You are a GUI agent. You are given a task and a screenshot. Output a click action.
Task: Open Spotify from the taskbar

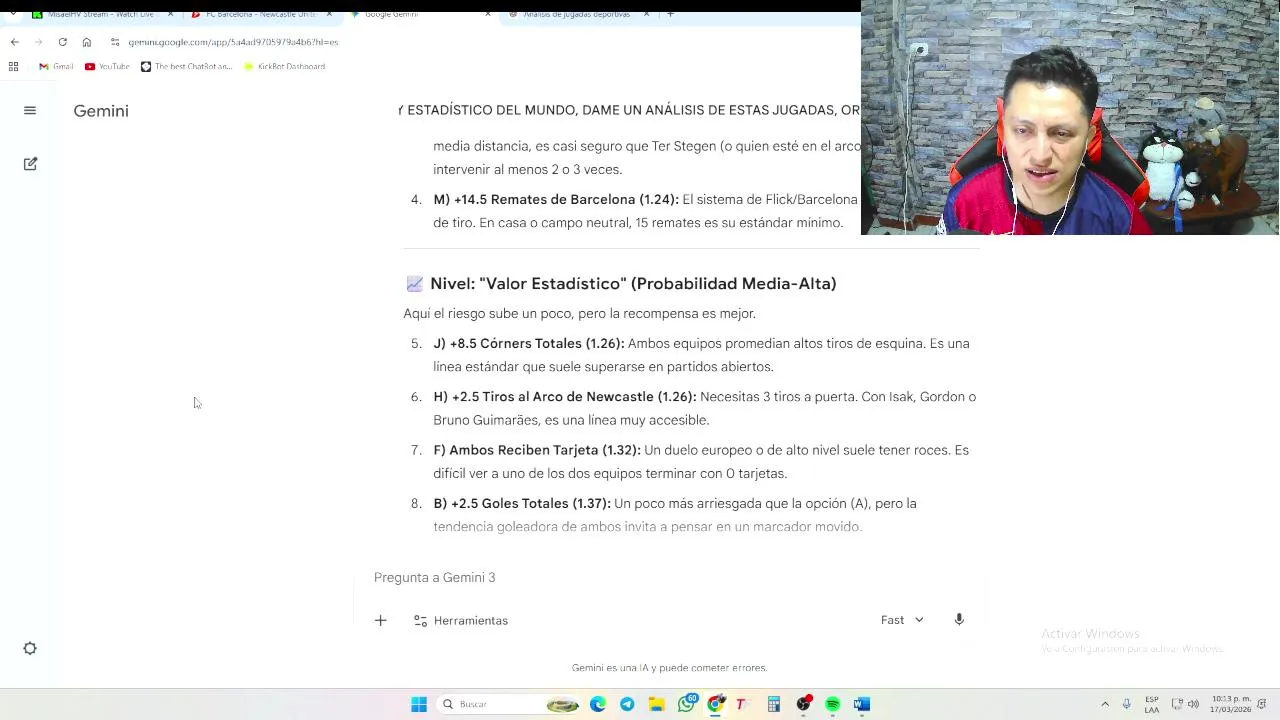click(x=832, y=704)
